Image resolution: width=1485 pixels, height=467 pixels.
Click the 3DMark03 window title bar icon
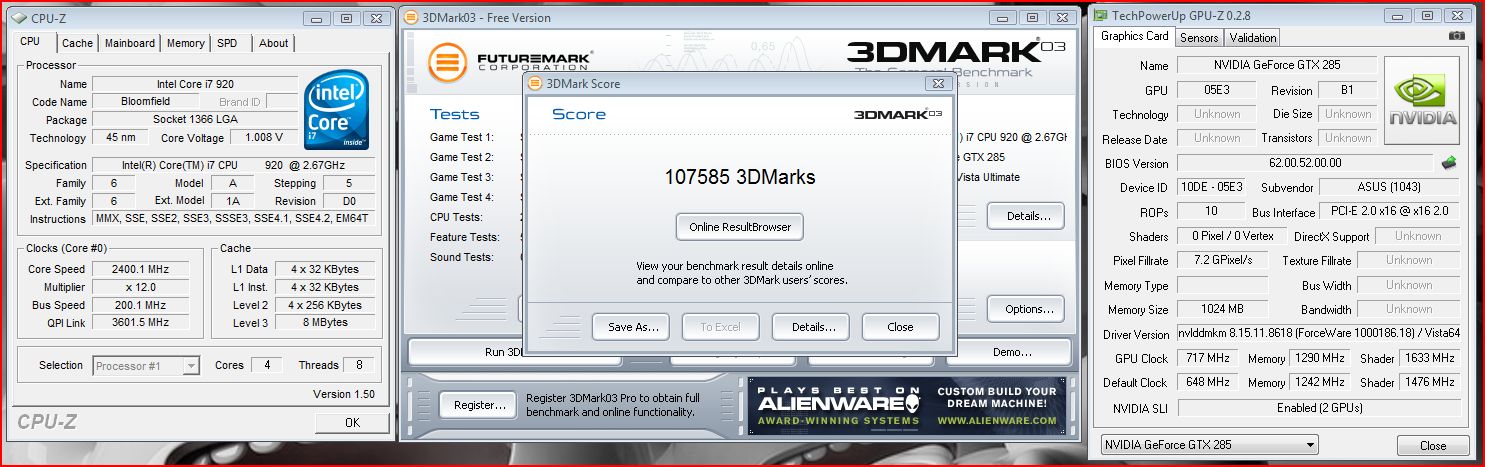click(413, 18)
